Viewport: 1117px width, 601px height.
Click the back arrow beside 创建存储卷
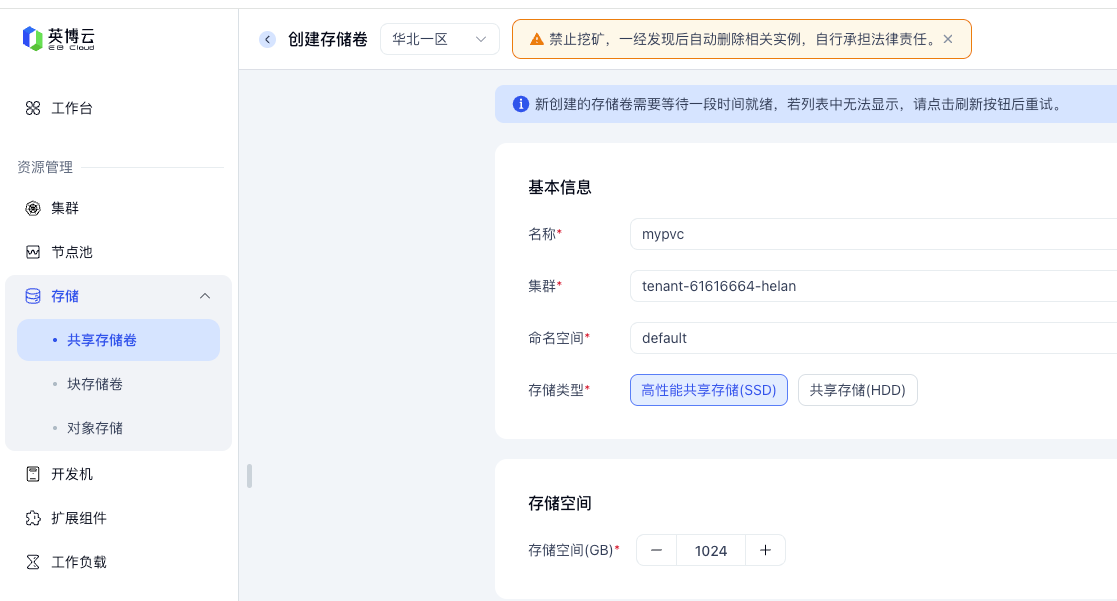tap(267, 38)
